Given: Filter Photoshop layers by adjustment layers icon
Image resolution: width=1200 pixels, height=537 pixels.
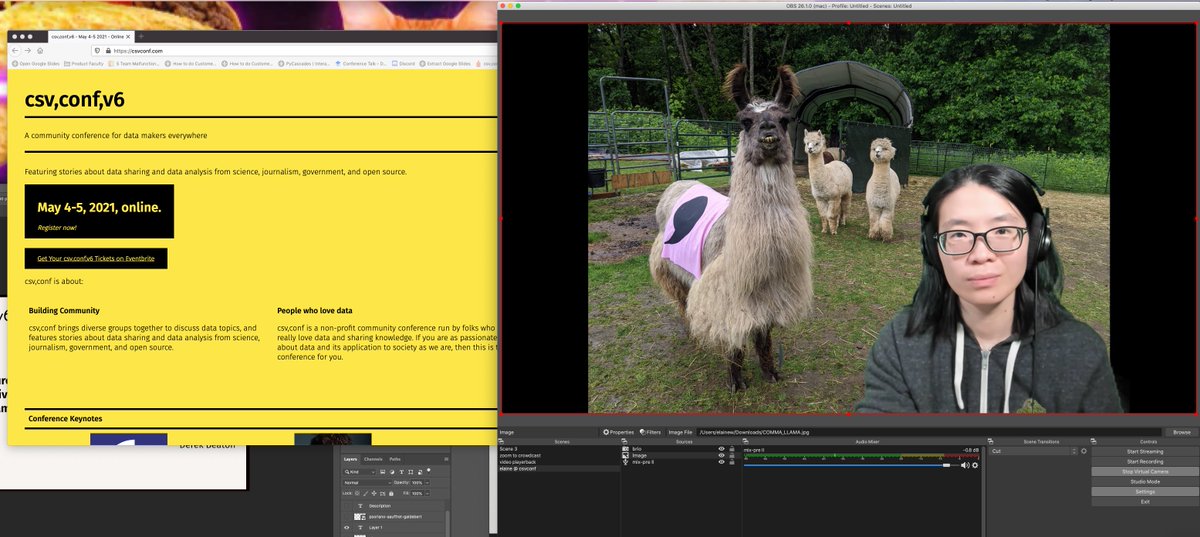Looking at the screenshot, I should (392, 472).
